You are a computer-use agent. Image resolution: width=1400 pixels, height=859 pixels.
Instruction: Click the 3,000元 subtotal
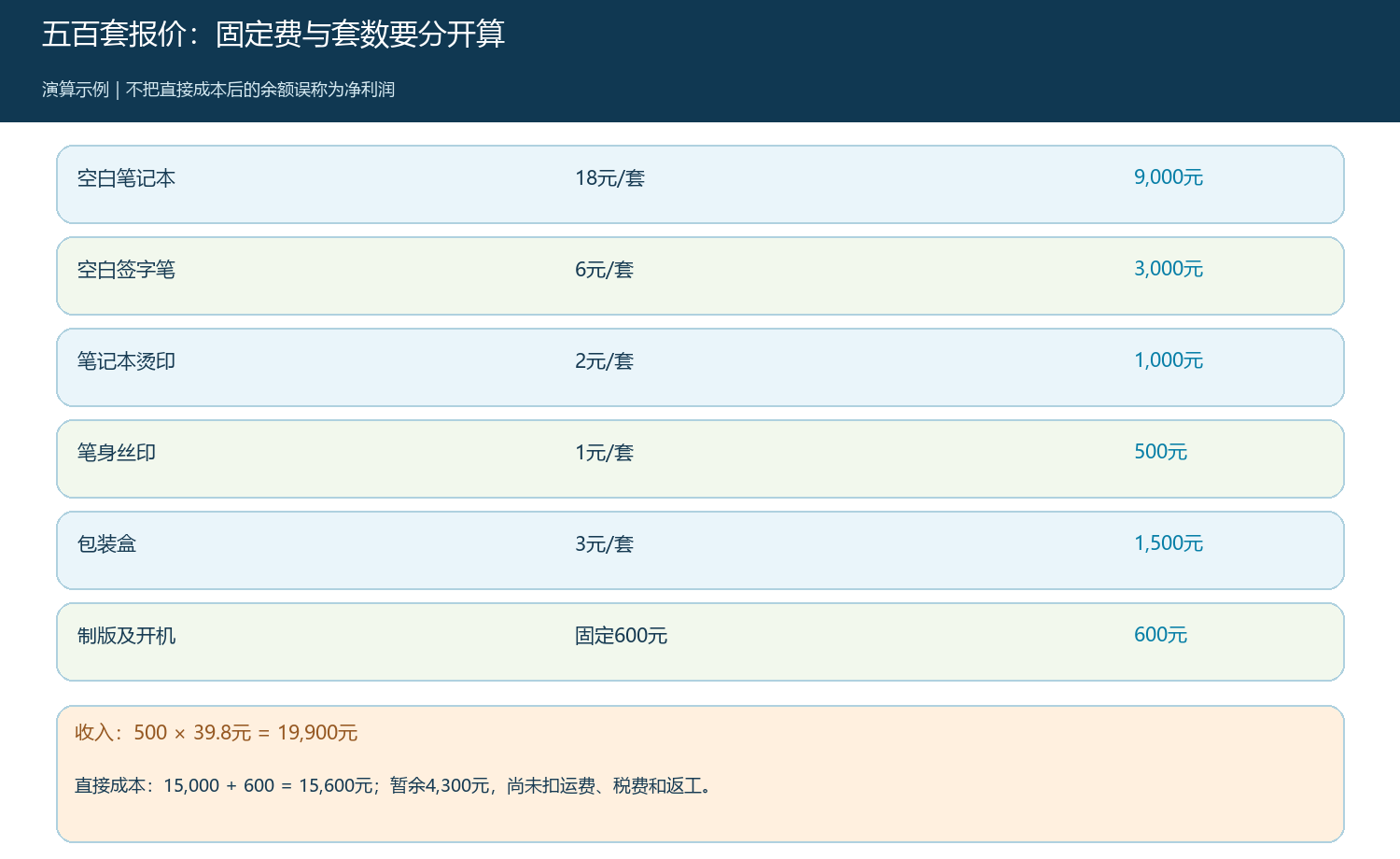click(x=1169, y=269)
